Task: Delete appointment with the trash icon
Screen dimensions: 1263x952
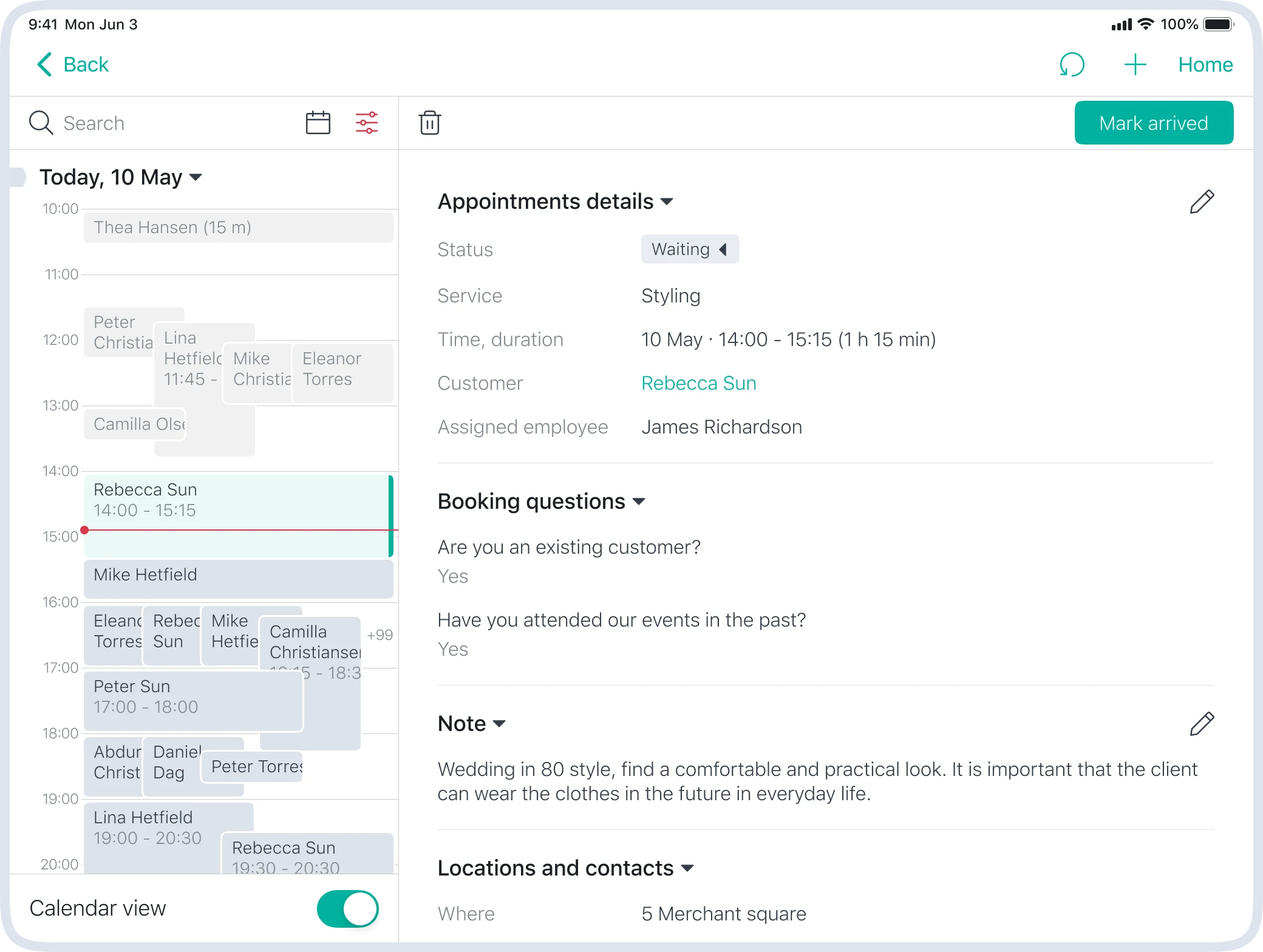Action: (x=430, y=123)
